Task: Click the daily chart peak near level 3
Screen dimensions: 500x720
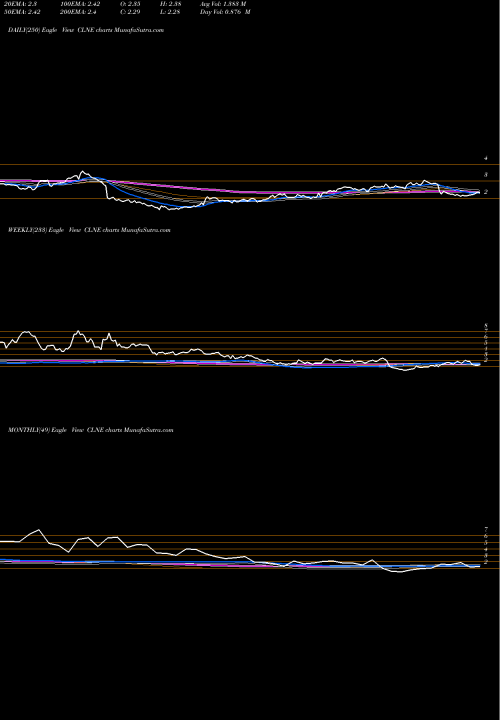Action: point(83,173)
